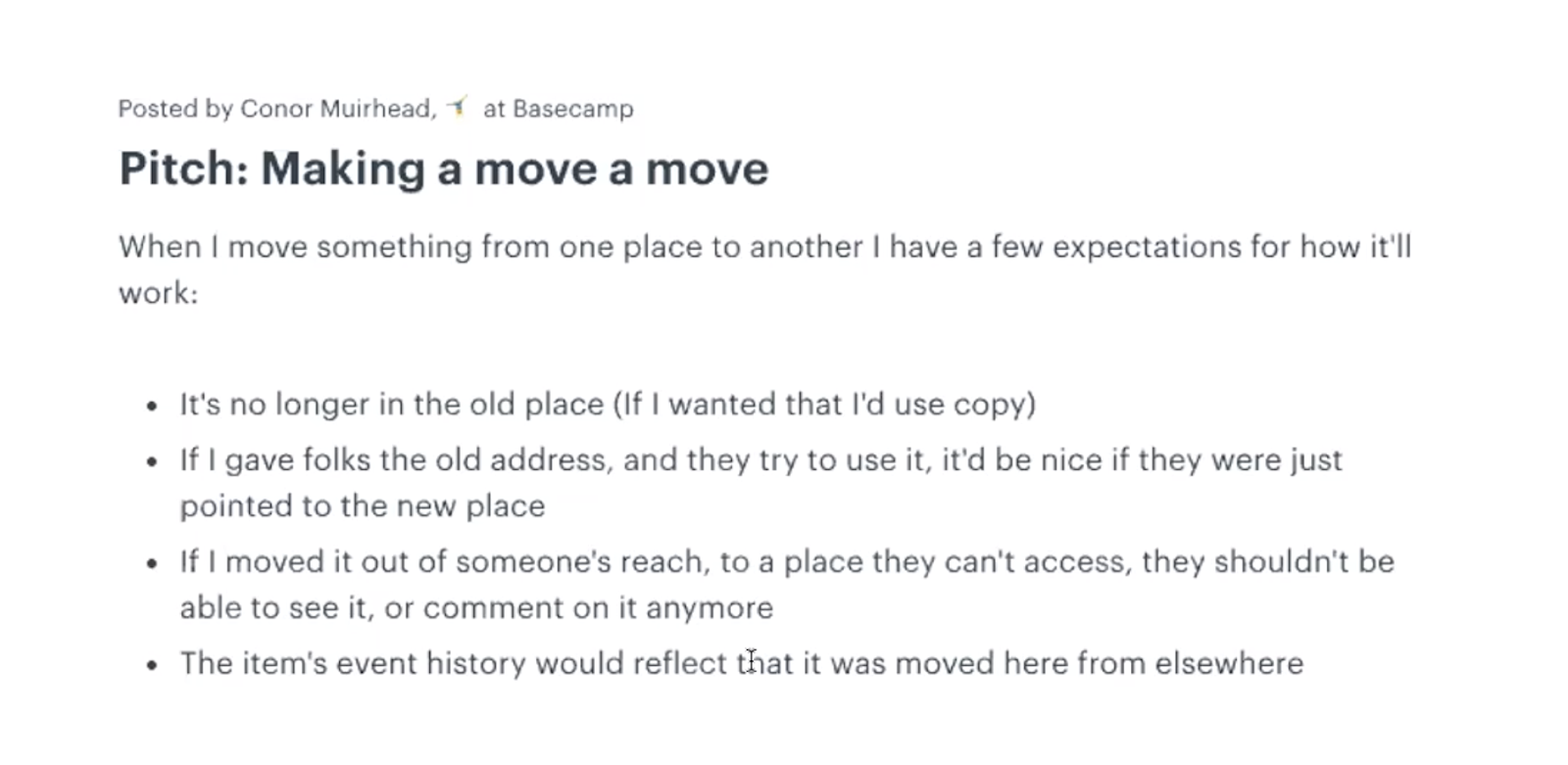Click the heading 'Pitch: Making a move a move'

click(443, 168)
